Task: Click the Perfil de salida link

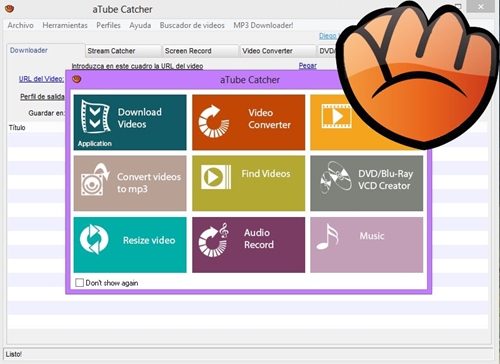Action: click(42, 97)
